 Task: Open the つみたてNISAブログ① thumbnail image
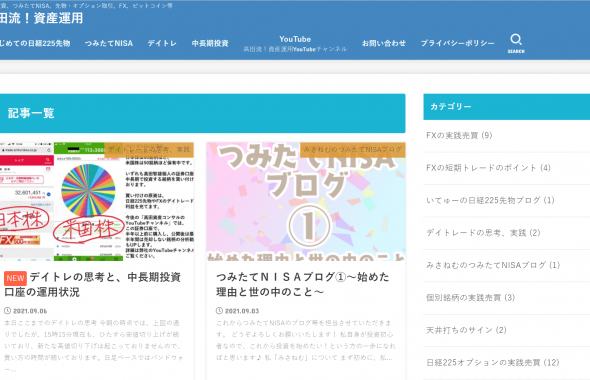click(x=306, y=201)
